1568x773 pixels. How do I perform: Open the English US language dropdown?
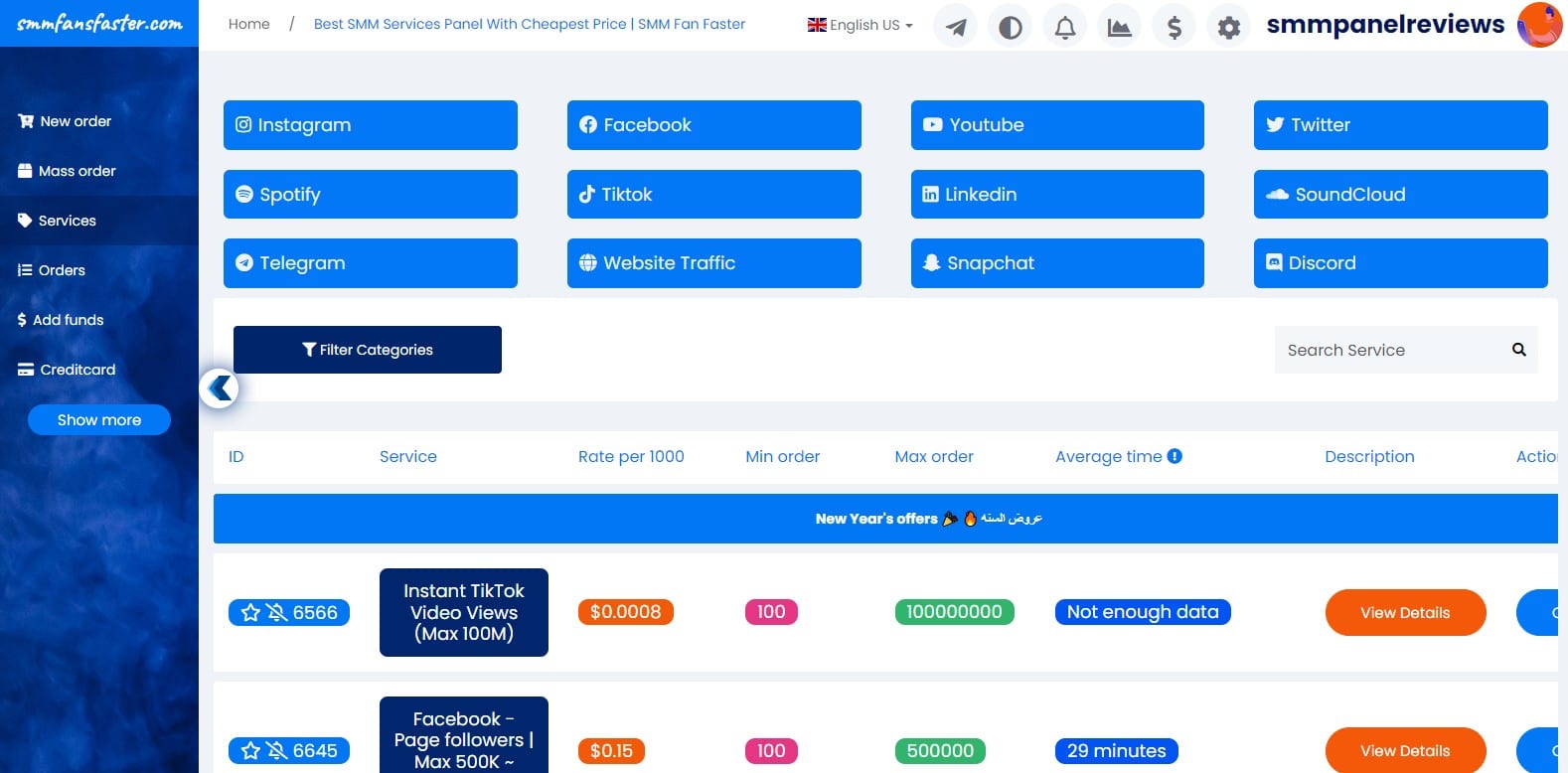pos(860,25)
